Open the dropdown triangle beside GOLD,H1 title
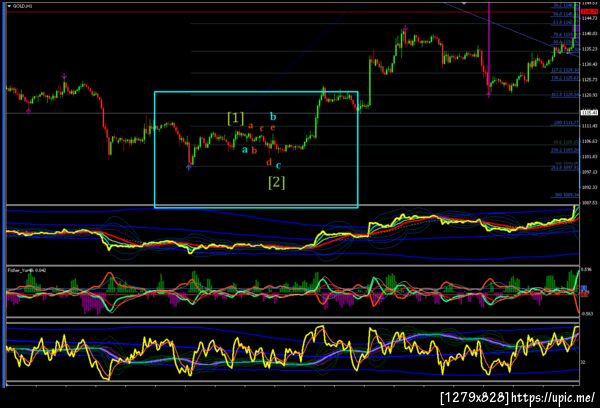 10,6
